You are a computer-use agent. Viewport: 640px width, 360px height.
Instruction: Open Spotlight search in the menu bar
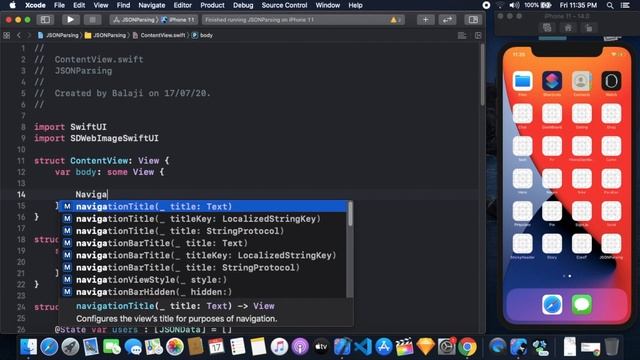610,5
